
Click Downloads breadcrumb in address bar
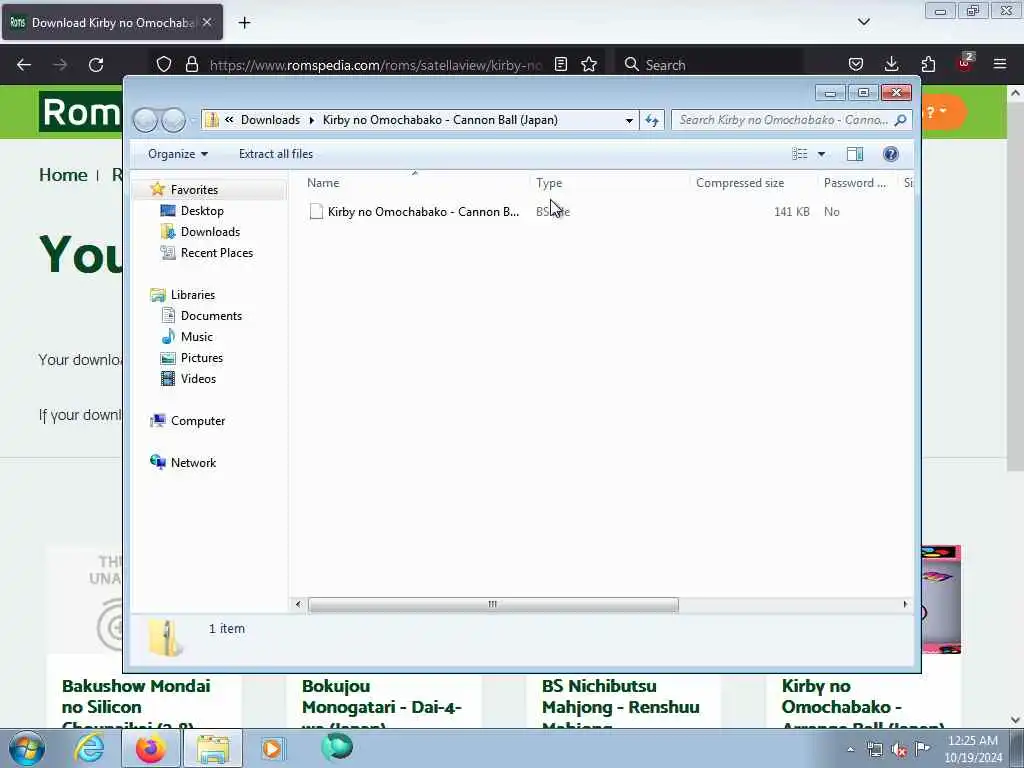(x=270, y=120)
